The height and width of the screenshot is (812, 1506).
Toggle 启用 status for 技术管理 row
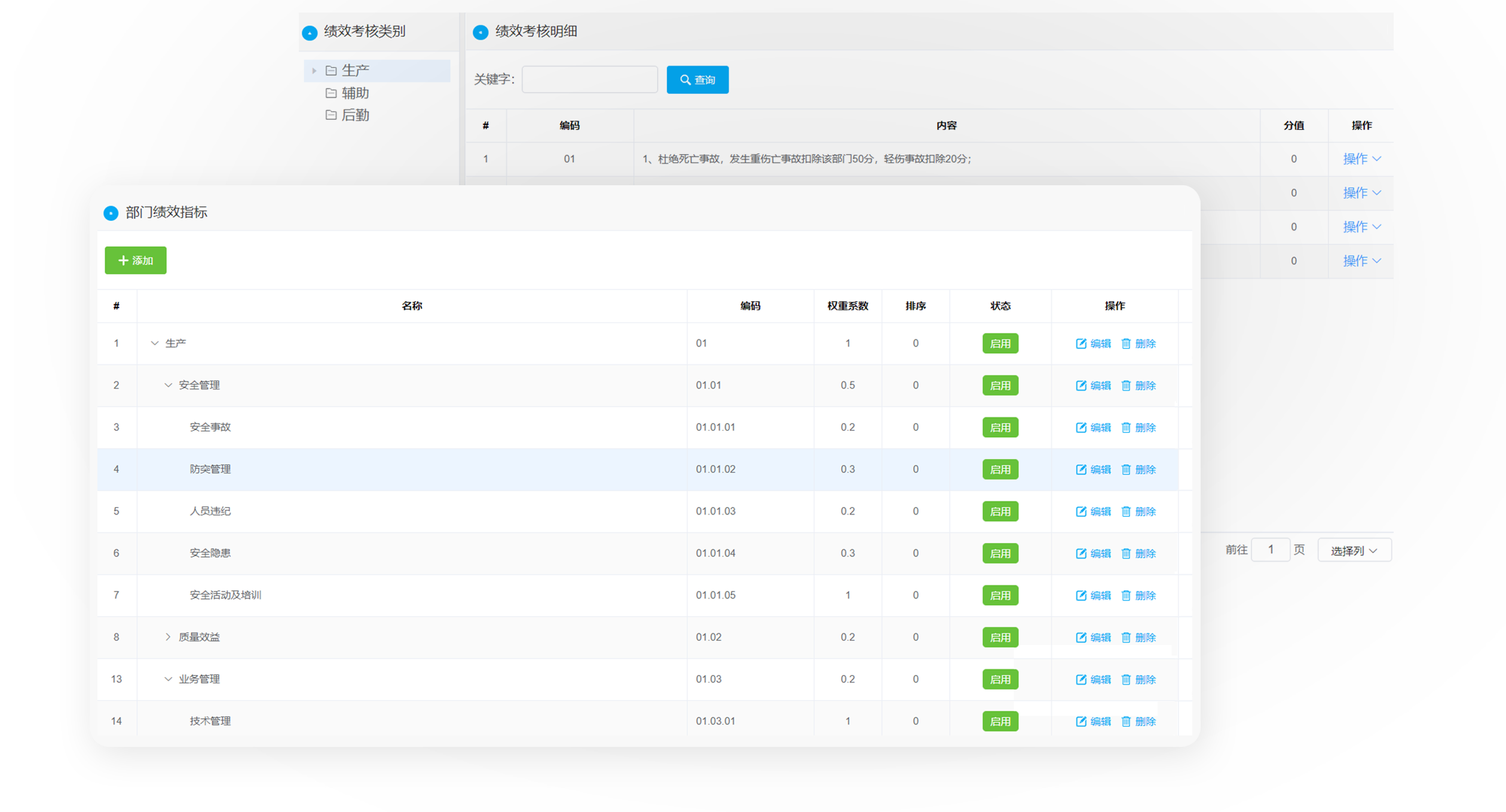click(x=1000, y=721)
